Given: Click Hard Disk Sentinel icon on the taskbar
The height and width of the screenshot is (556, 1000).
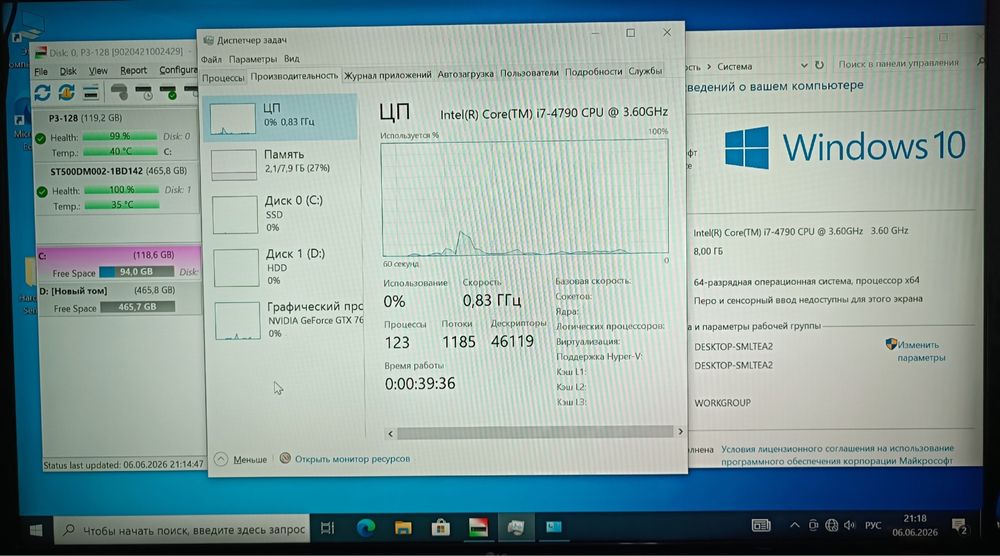Looking at the screenshot, I should coord(478,527).
